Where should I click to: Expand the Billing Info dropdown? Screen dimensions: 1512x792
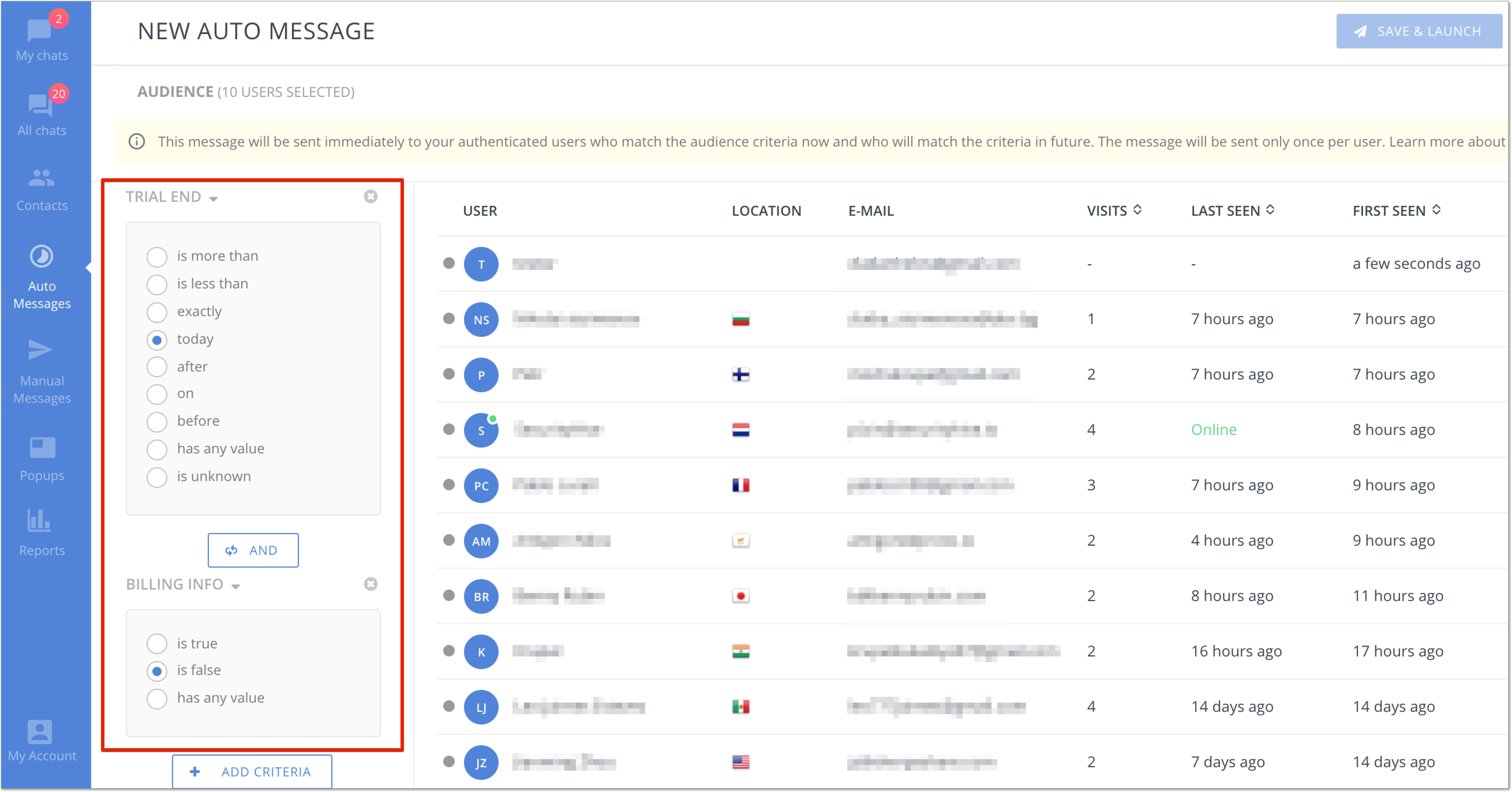click(183, 584)
